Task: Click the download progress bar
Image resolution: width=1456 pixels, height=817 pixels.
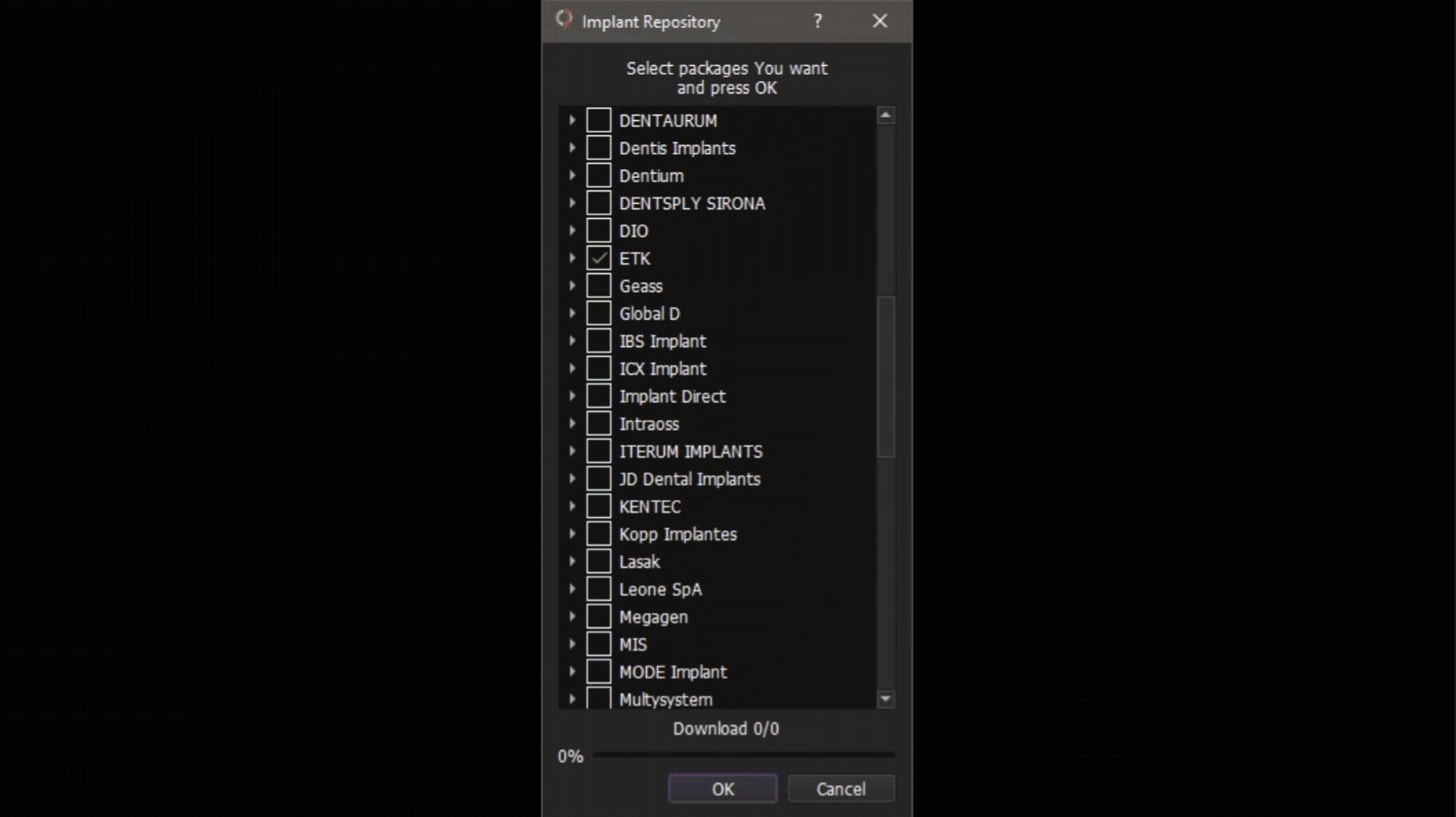Action: point(744,755)
